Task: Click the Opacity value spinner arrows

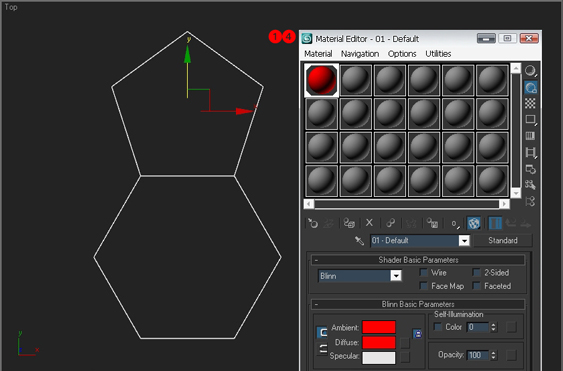Action: [x=493, y=355]
